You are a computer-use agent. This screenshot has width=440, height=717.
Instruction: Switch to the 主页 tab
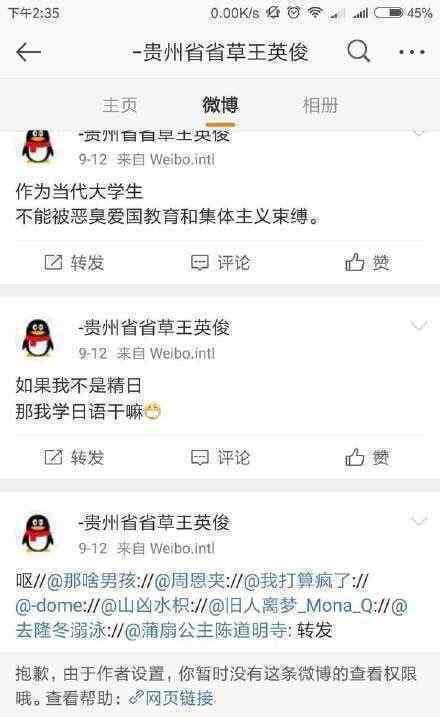click(x=120, y=105)
